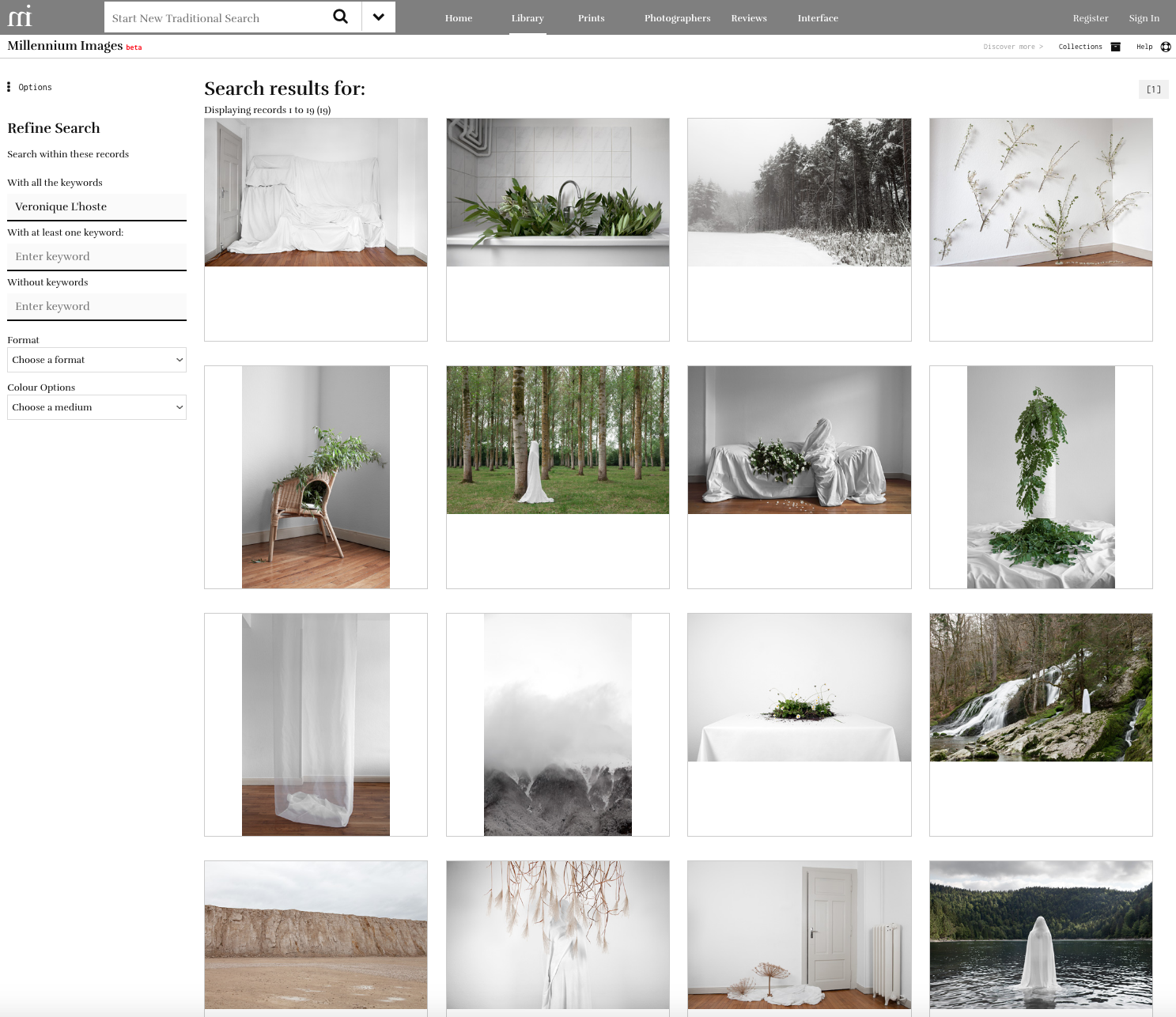Click the Without keywords input field

pos(96,306)
